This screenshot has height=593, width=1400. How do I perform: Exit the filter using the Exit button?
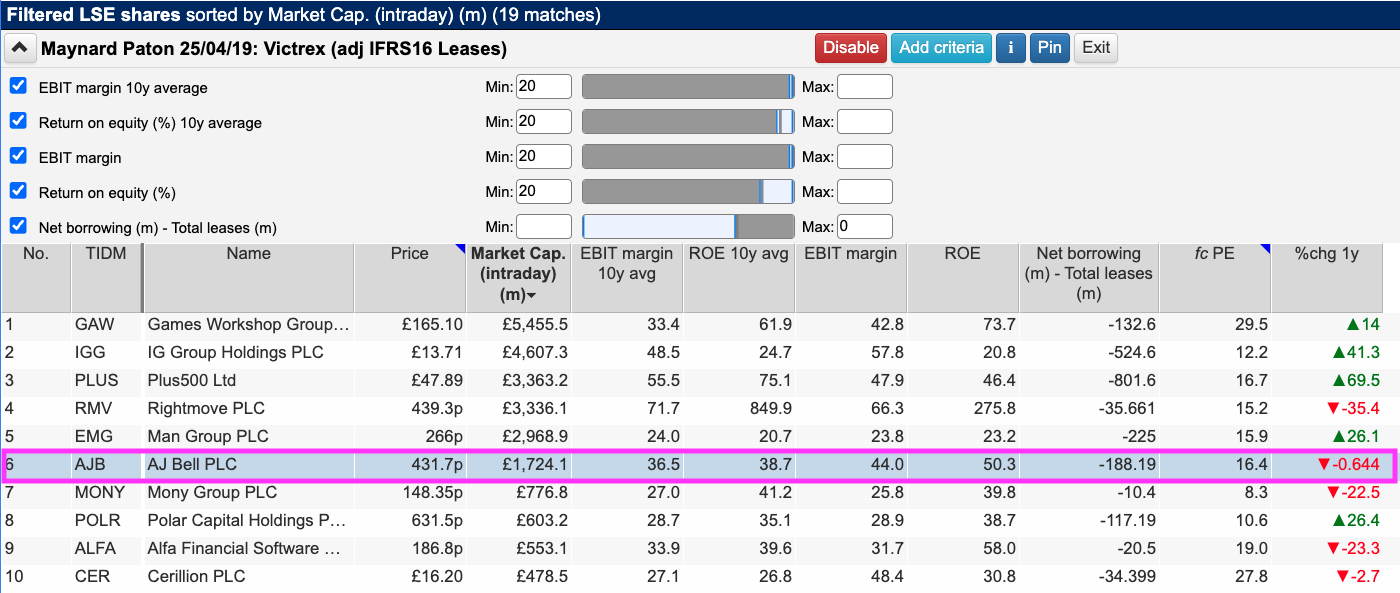(1096, 48)
